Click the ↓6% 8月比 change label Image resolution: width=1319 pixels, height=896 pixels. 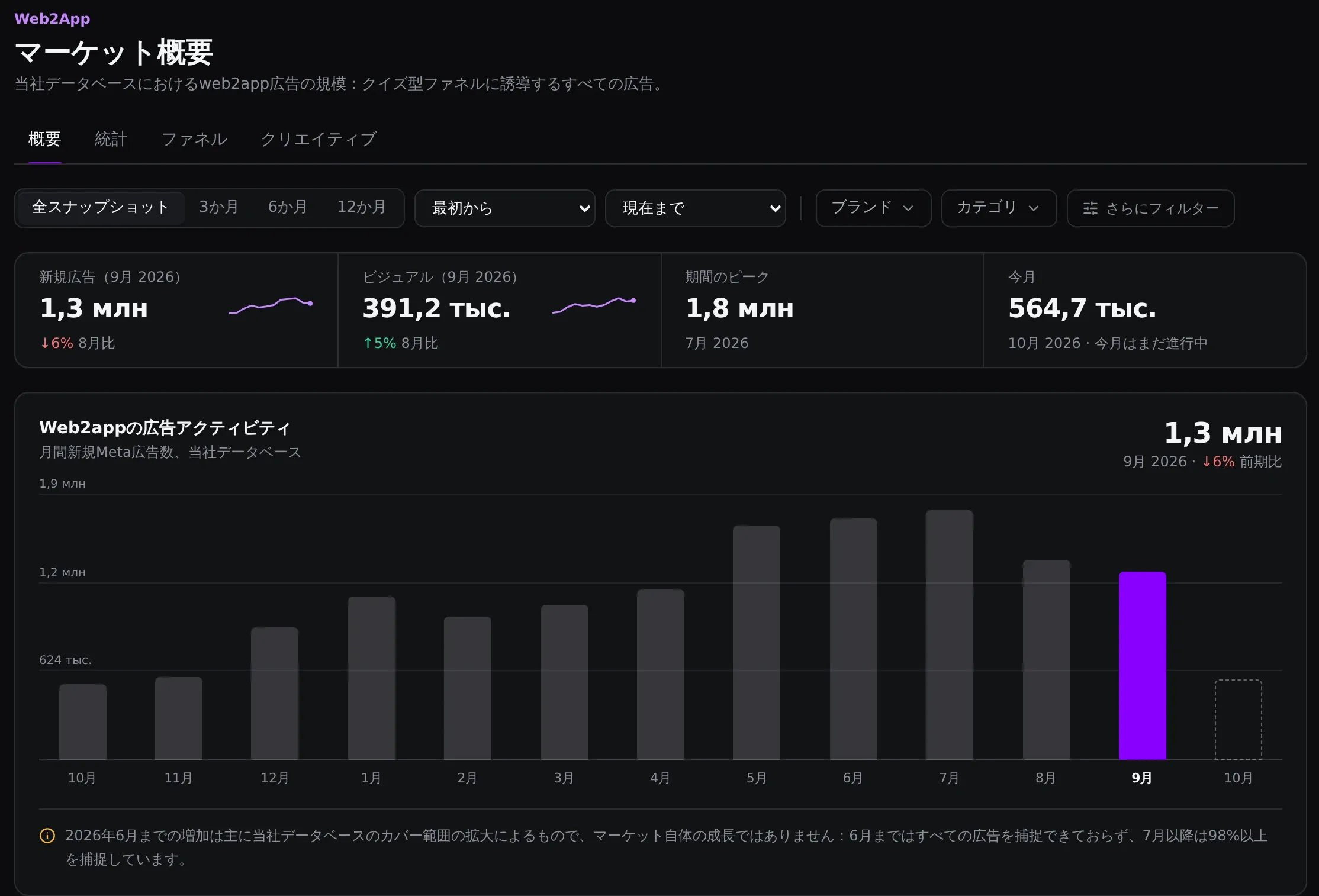click(78, 343)
